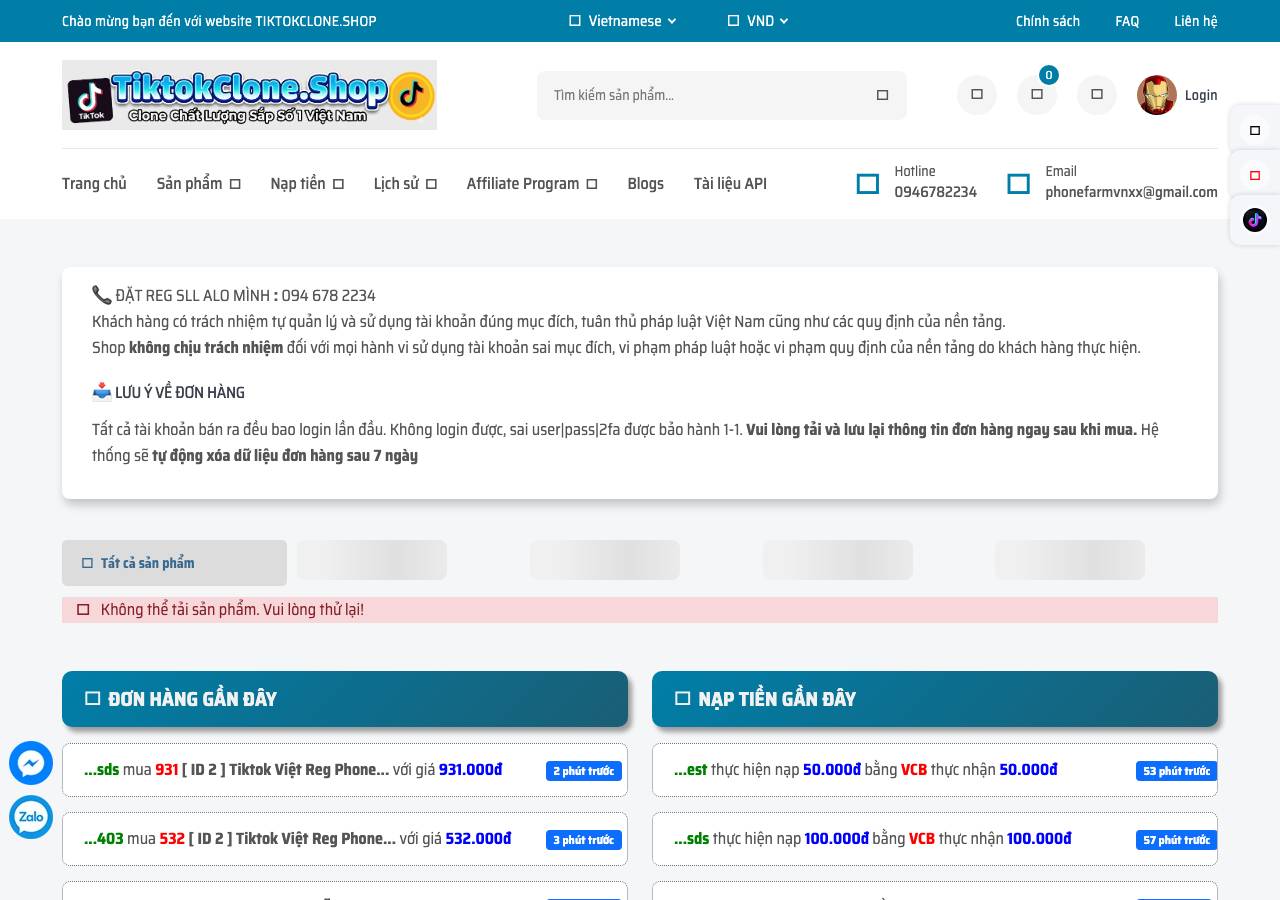Click the tự động xóa dữ liệu bold text
The width and height of the screenshot is (1280, 900).
click(285, 456)
